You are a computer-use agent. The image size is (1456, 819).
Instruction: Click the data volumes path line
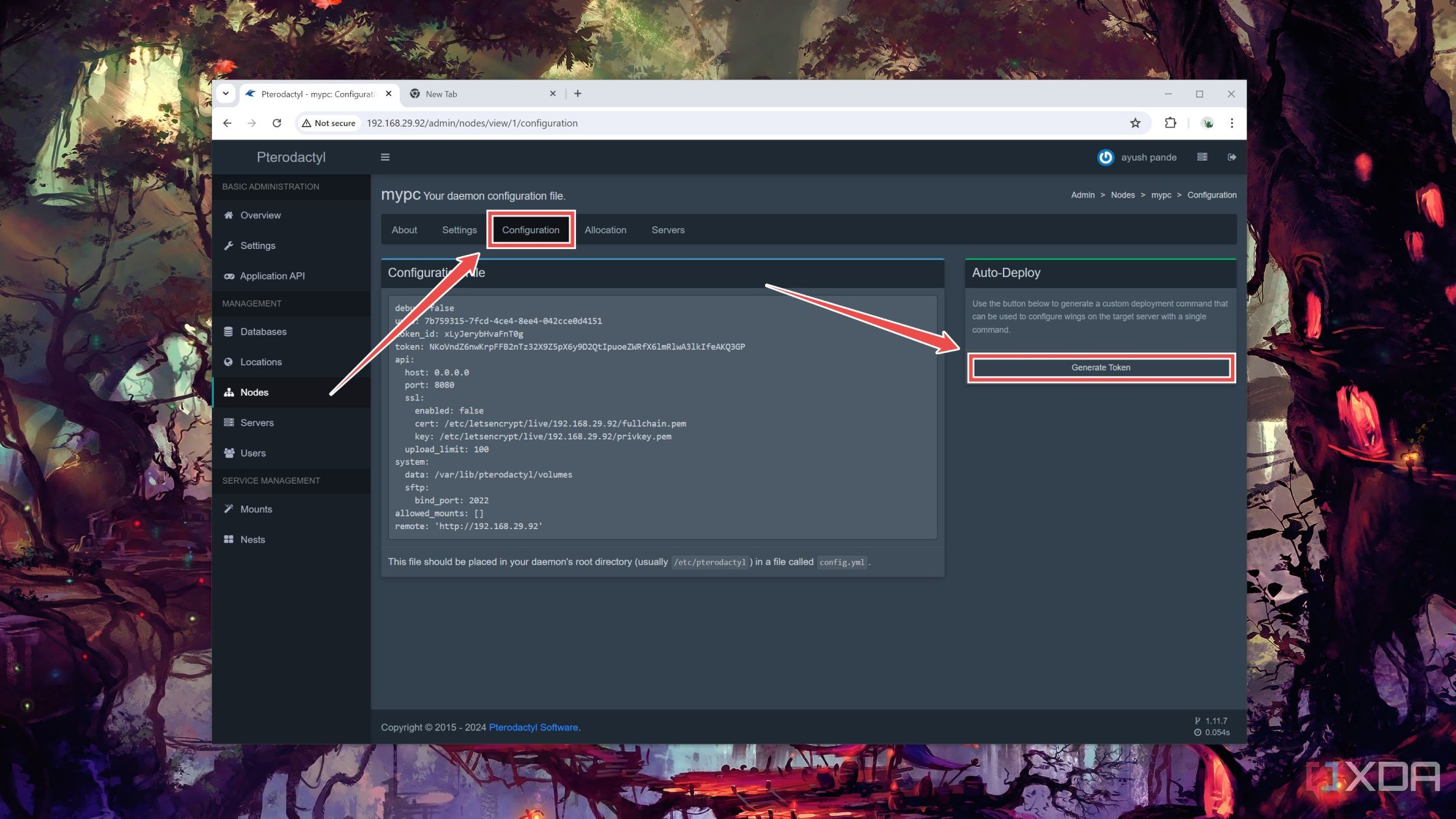(x=488, y=475)
